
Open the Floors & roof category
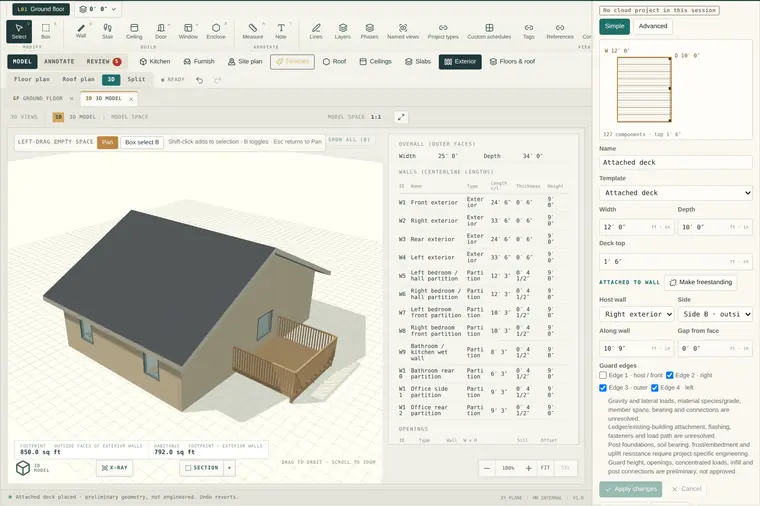click(x=512, y=62)
